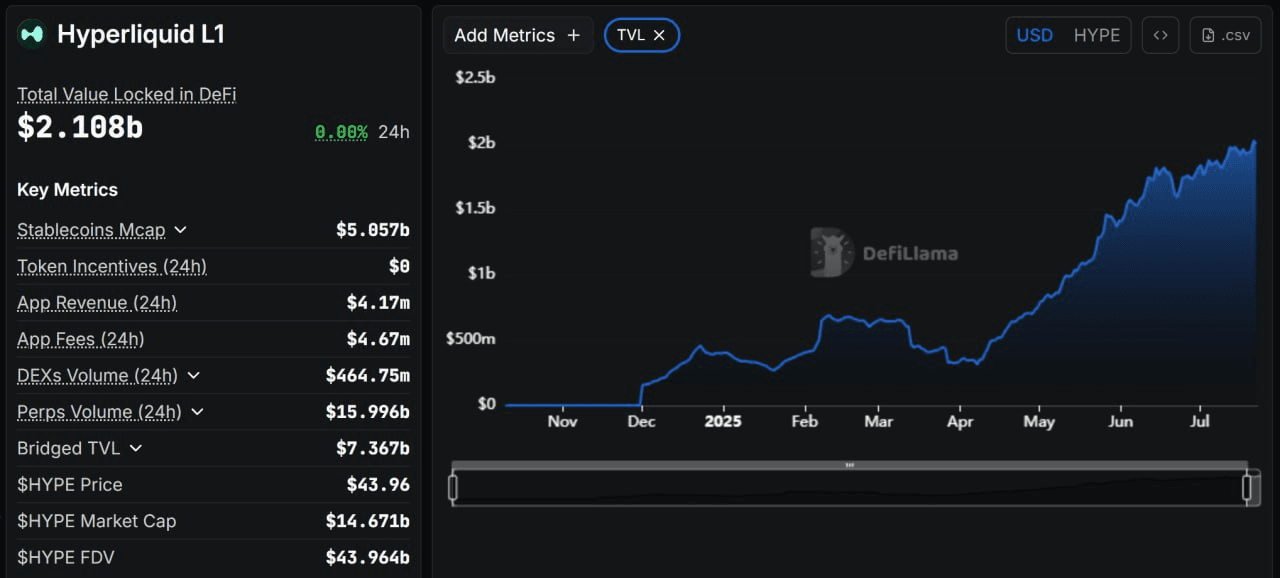Click the $4.67m app fees value
This screenshot has width=1280, height=578.
coord(378,339)
